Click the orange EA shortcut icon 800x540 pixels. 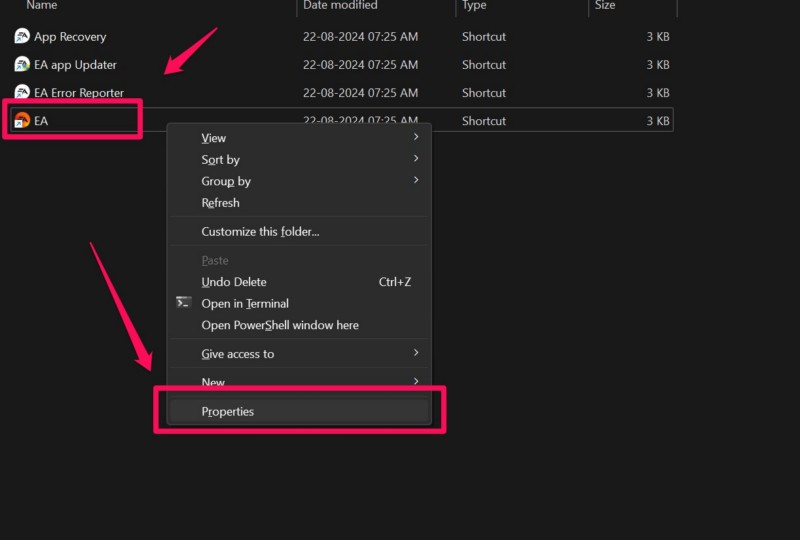click(22, 121)
